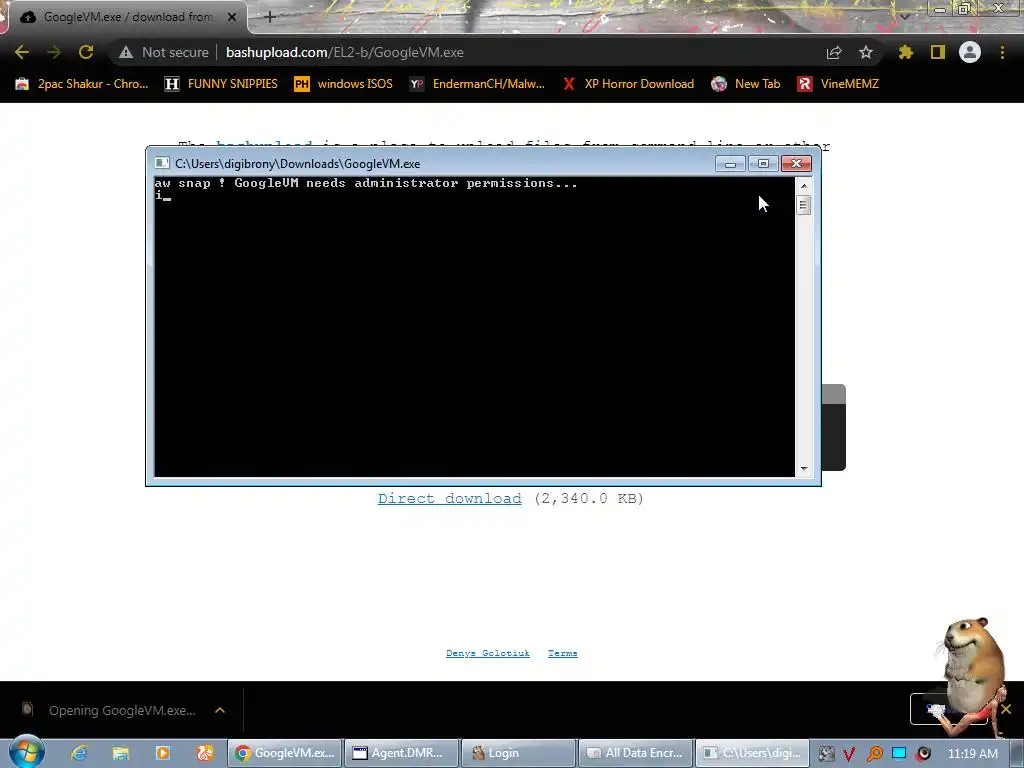Open the EndermanCH/Malw... bookmark

477,84
